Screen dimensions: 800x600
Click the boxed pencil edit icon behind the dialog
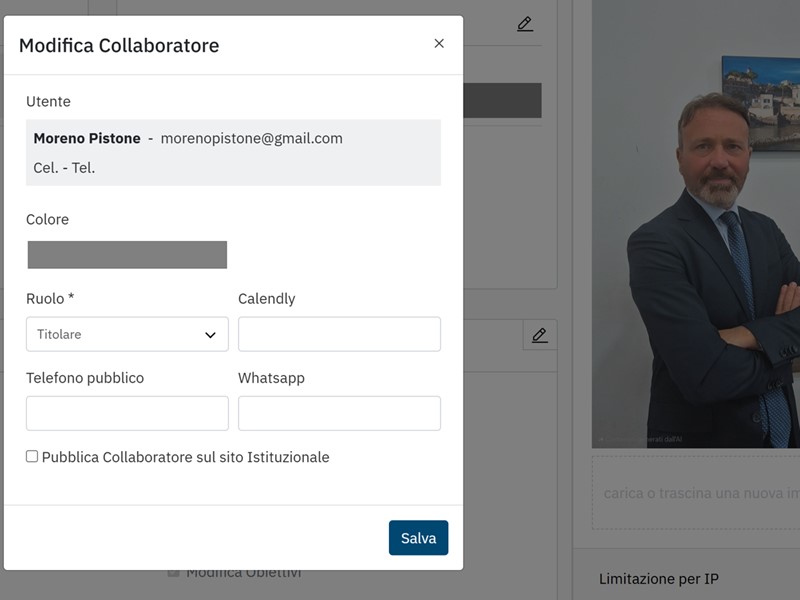tap(540, 335)
